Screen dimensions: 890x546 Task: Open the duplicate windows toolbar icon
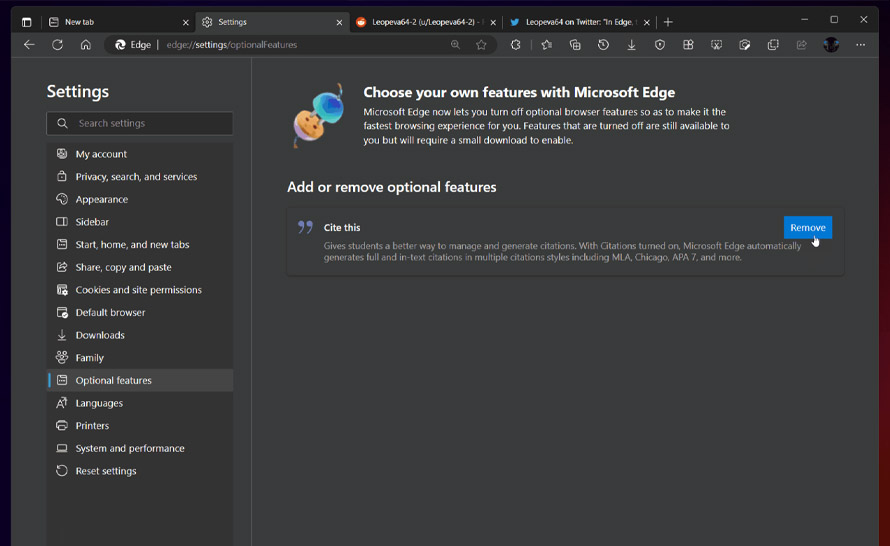773,45
